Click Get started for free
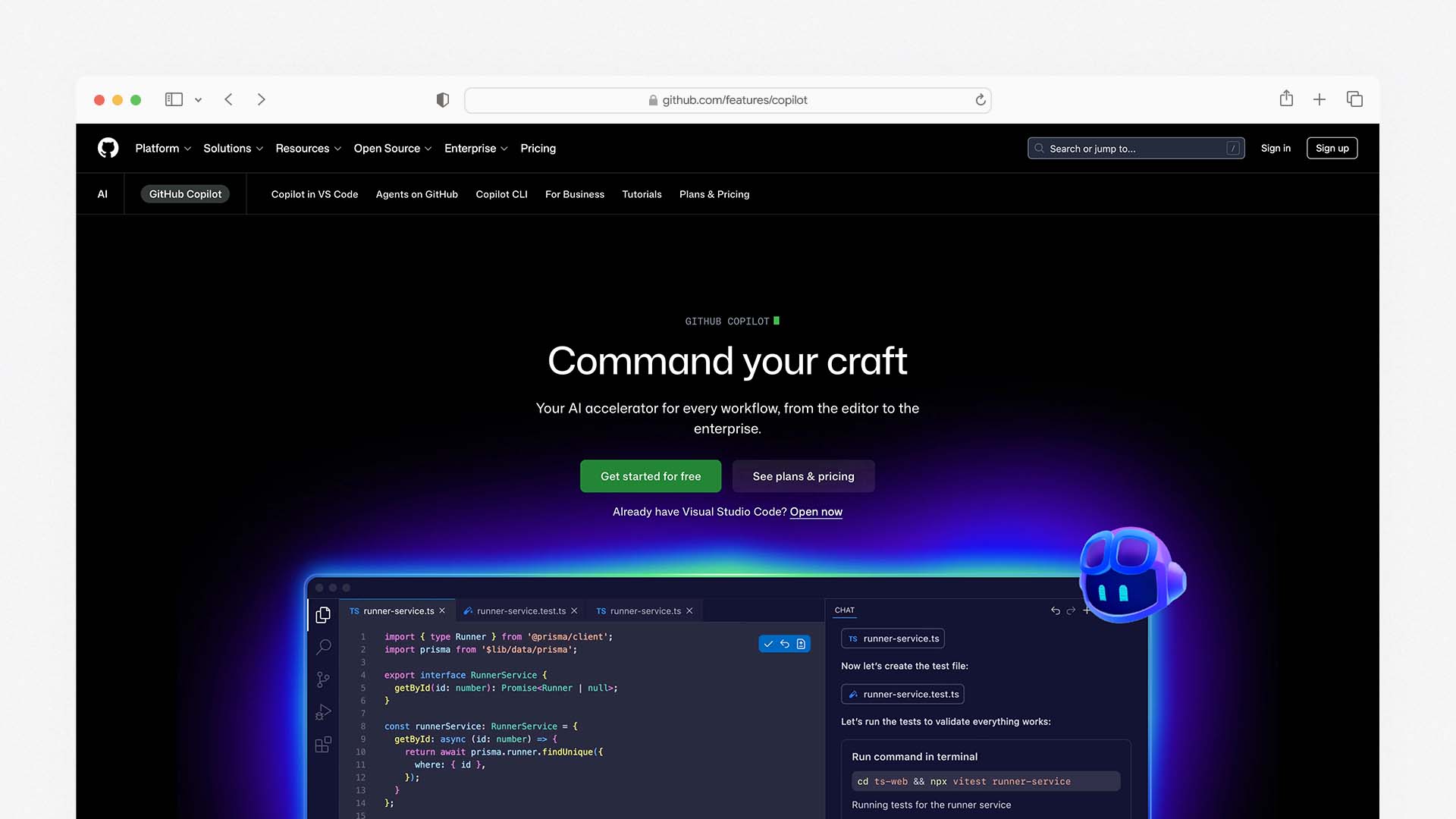 pos(650,476)
